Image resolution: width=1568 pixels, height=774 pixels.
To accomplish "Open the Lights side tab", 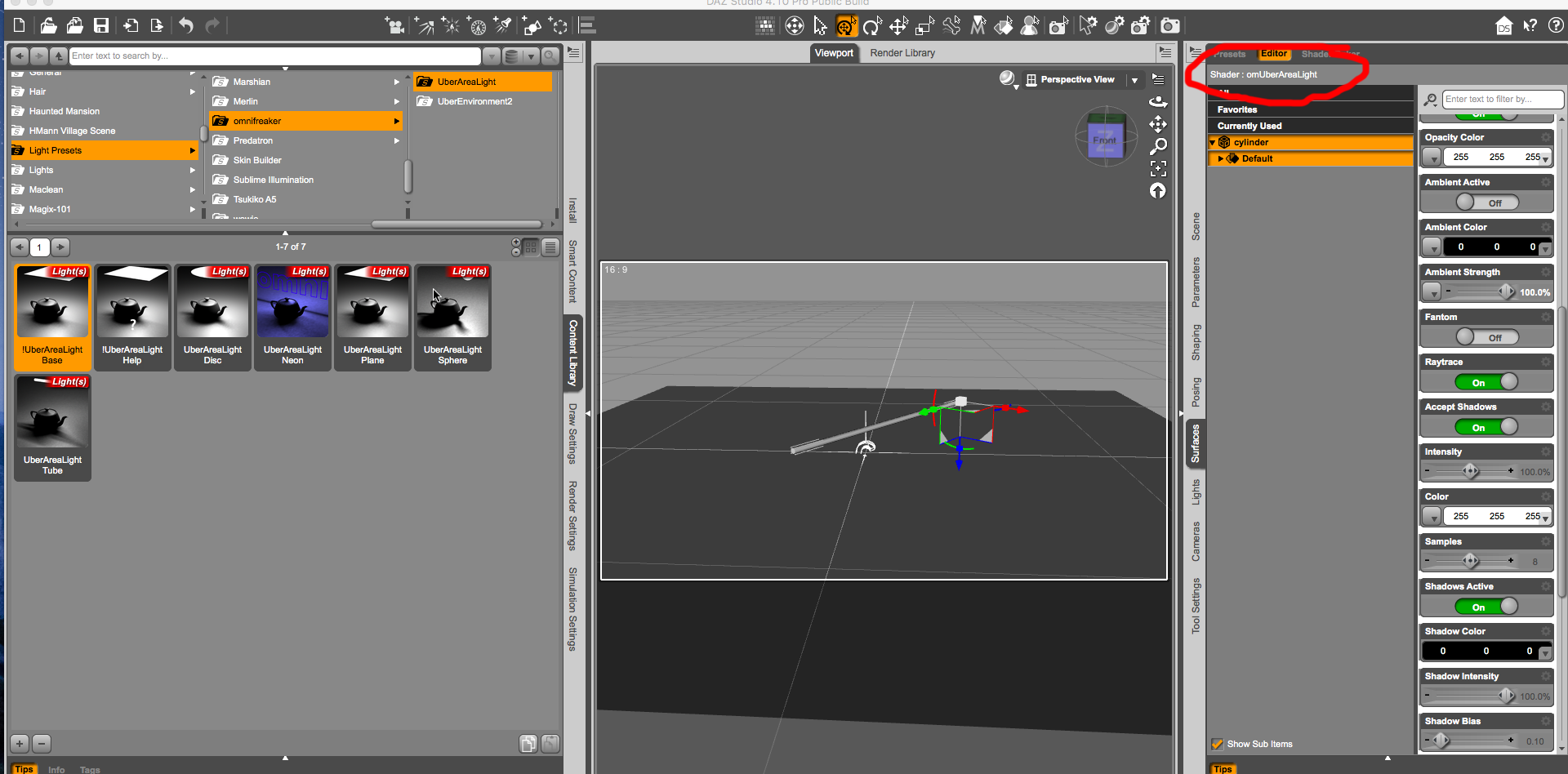I will (x=1196, y=492).
